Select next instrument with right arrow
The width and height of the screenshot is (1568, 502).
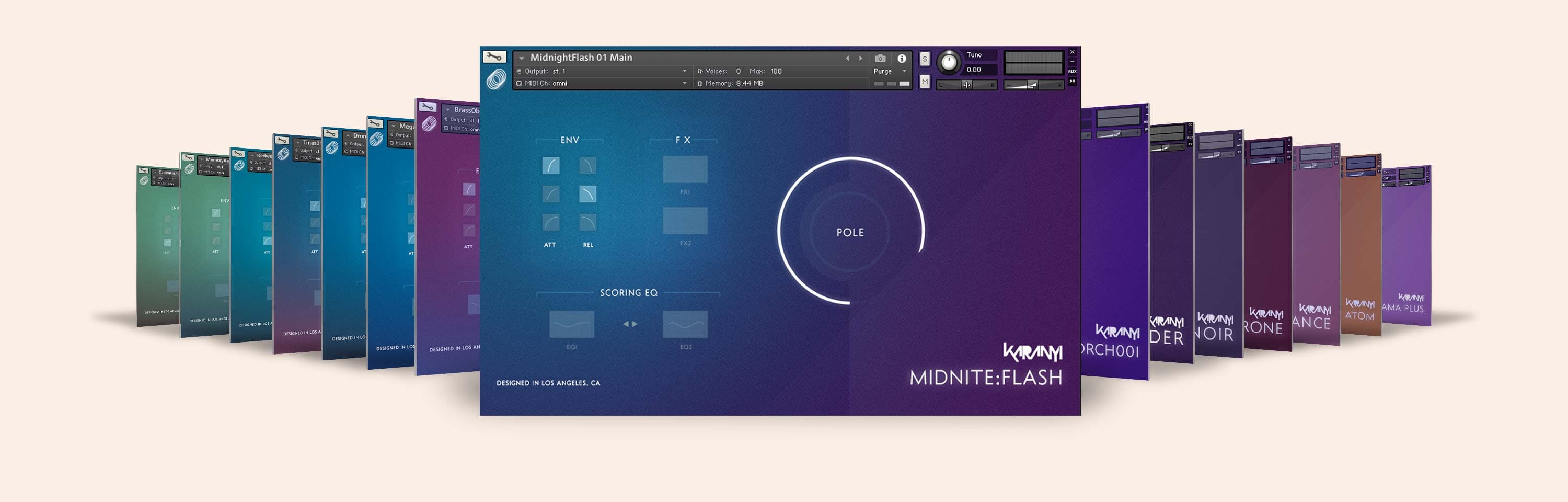pyautogui.click(x=861, y=59)
